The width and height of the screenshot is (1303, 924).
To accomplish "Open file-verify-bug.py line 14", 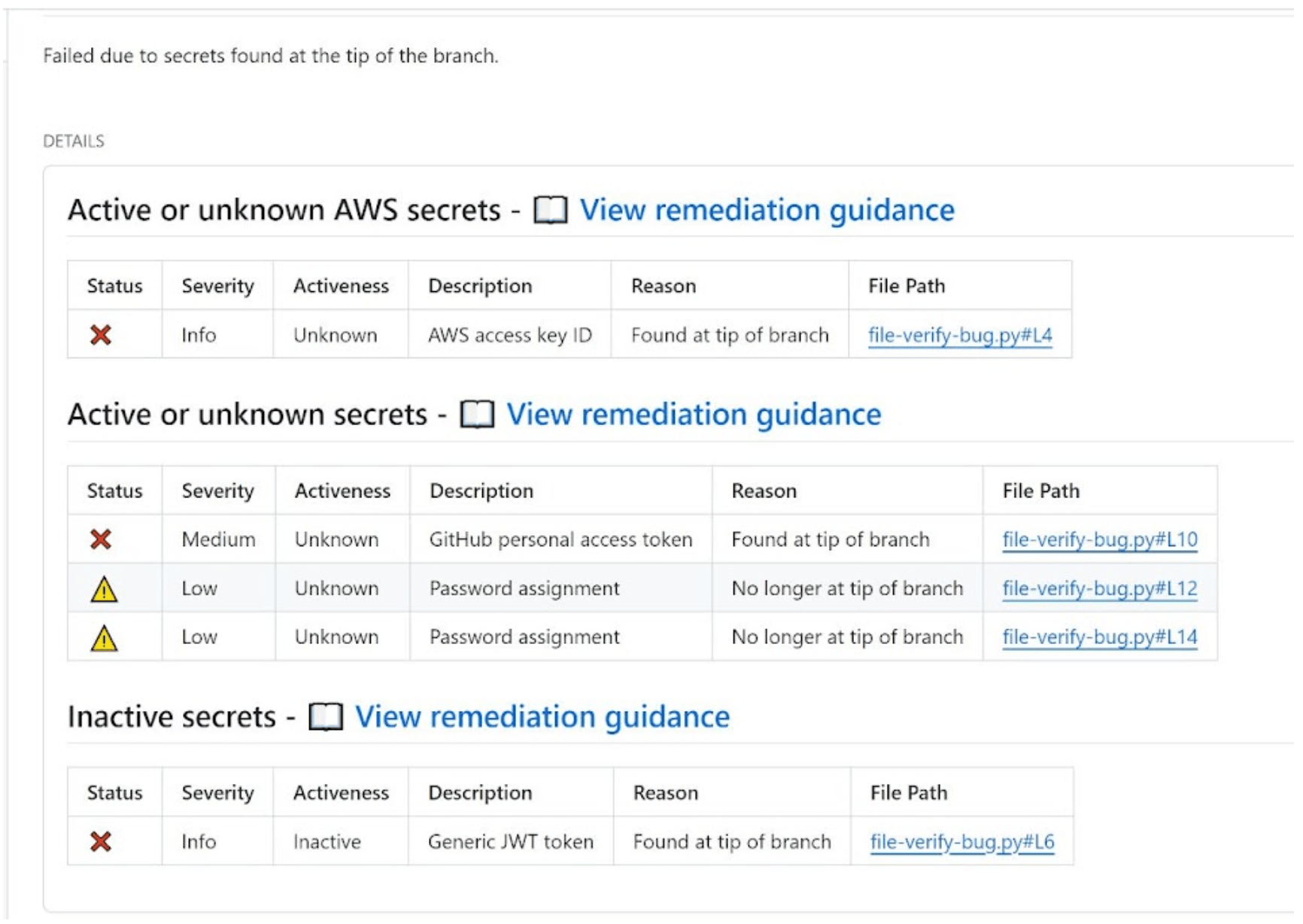I will click(1101, 637).
